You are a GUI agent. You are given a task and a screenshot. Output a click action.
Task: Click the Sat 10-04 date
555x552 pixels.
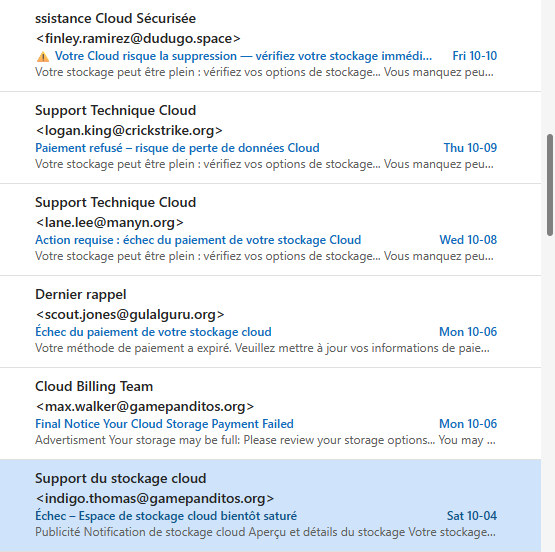(x=472, y=516)
